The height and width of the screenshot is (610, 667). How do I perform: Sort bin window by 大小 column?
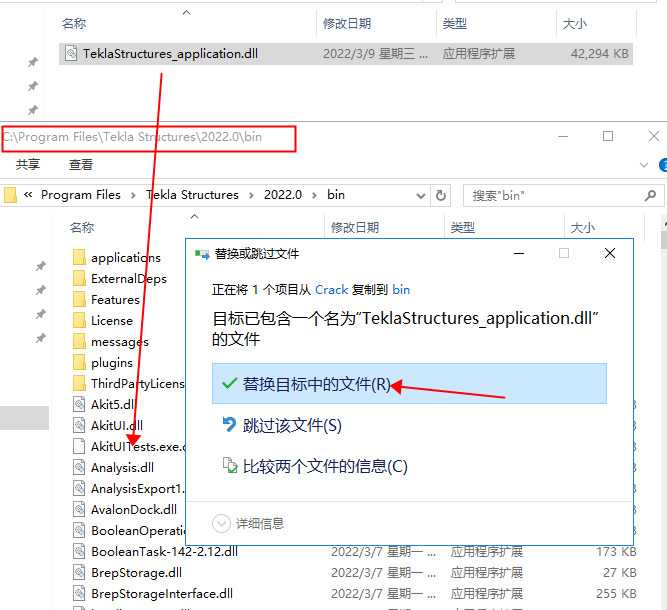[583, 227]
